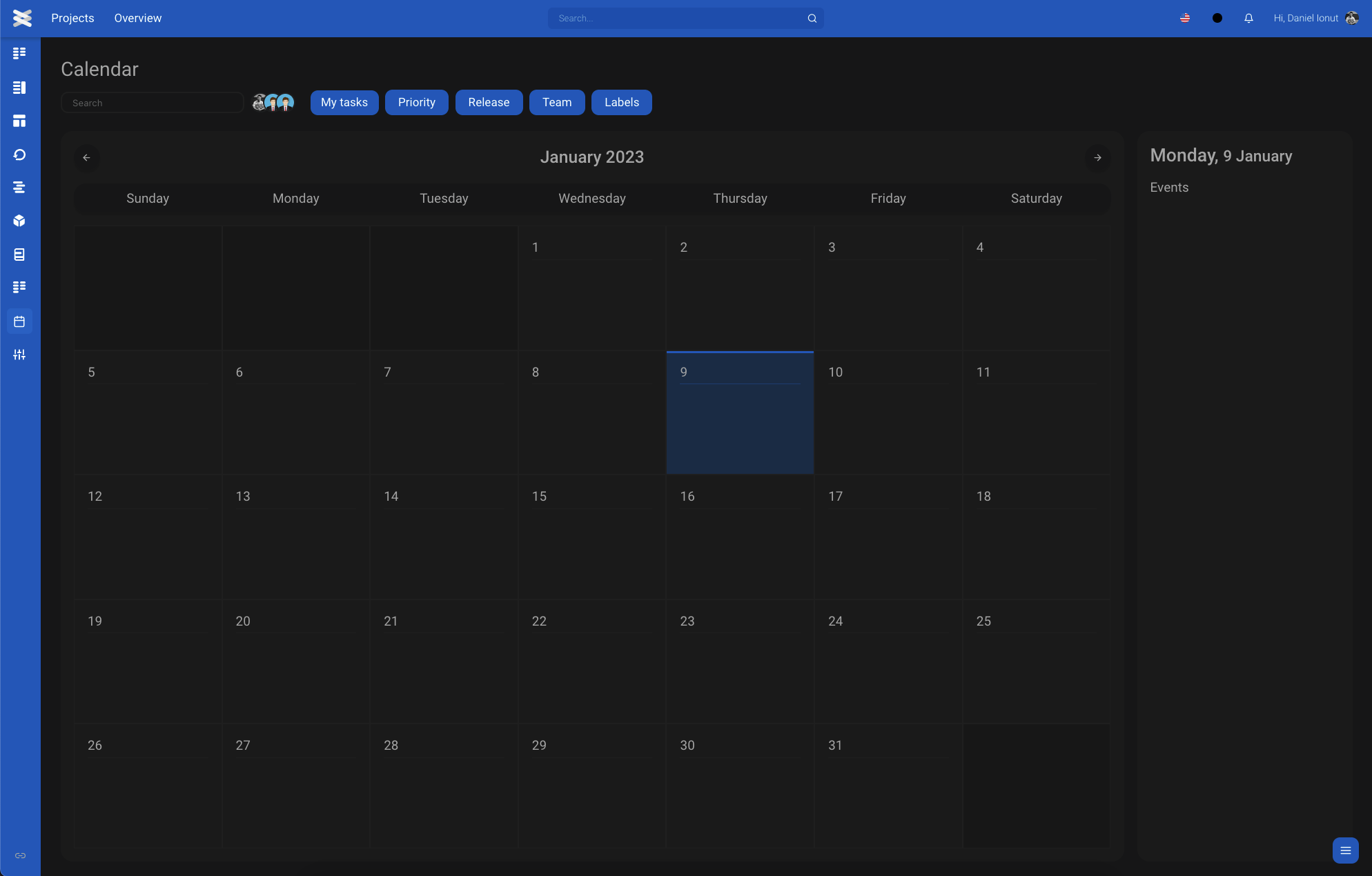Go to previous month with left arrow
The width and height of the screenshot is (1372, 876).
[86, 158]
